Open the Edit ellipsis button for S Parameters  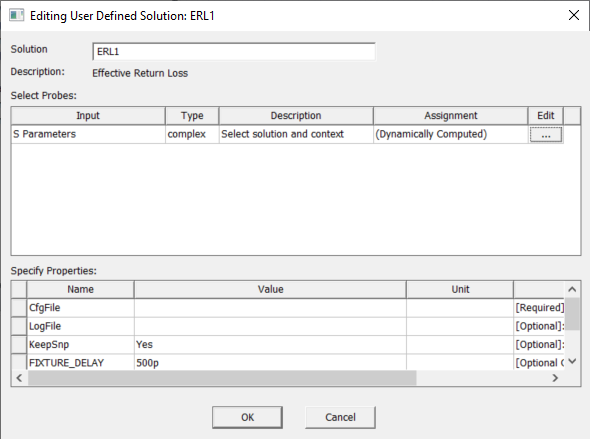546,135
